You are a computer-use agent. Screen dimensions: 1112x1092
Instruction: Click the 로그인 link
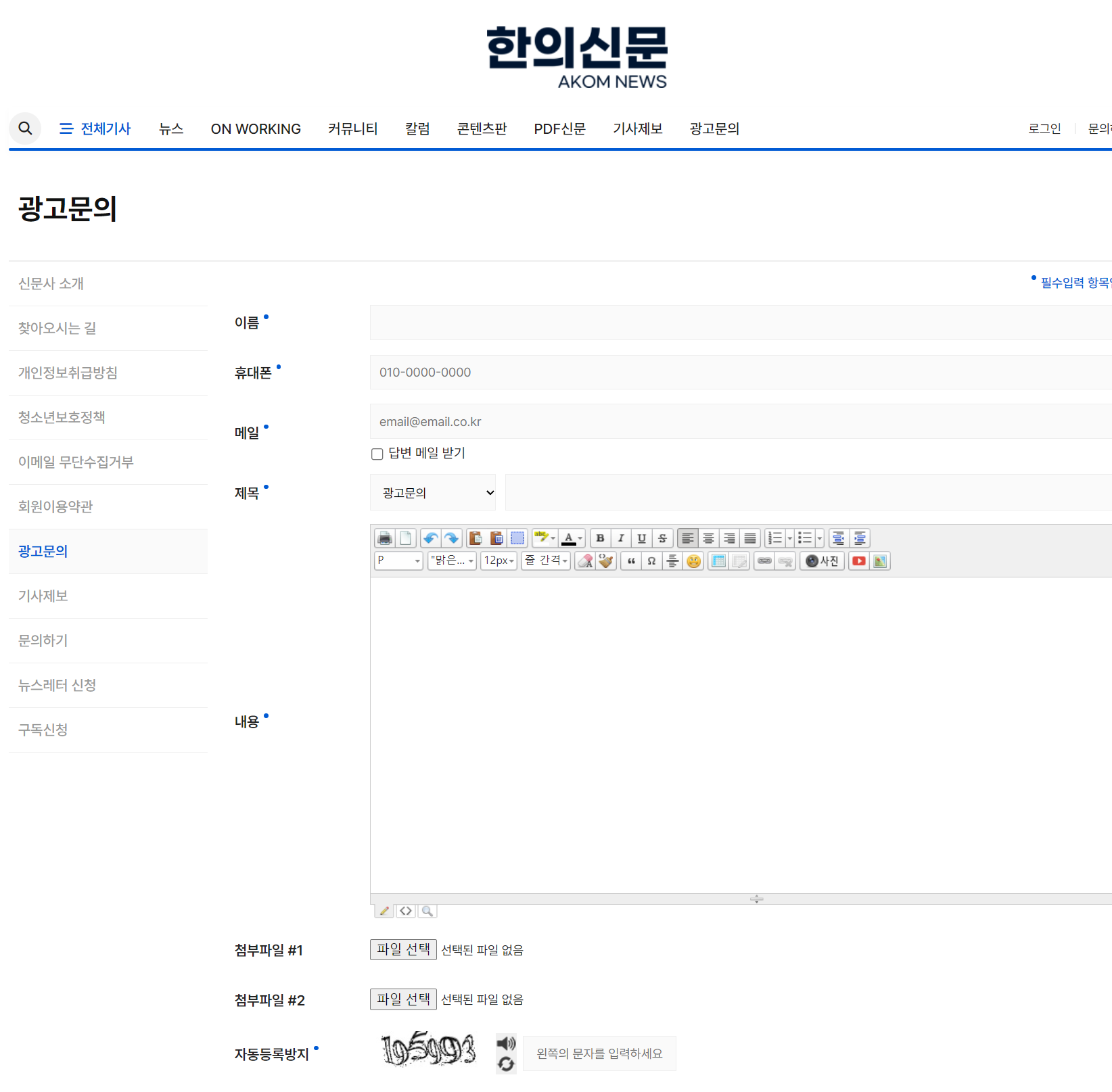(1044, 128)
